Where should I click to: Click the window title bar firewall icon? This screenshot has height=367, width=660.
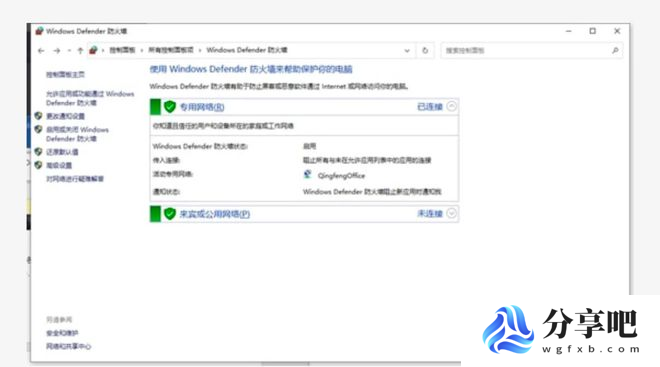pos(39,31)
